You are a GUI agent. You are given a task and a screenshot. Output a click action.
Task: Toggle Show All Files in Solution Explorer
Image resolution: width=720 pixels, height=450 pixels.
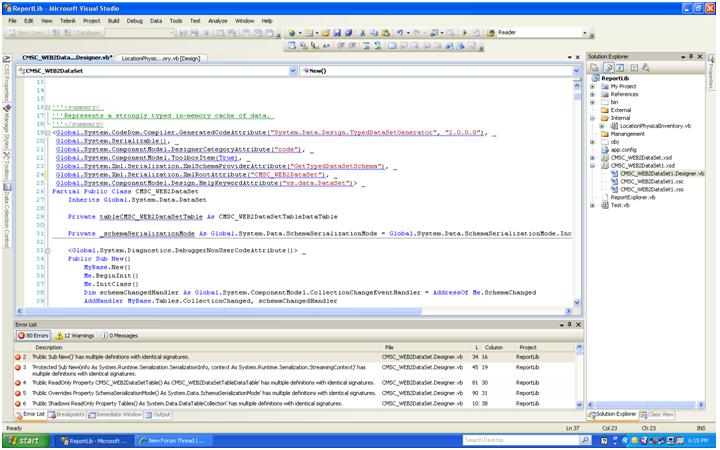coord(609,68)
